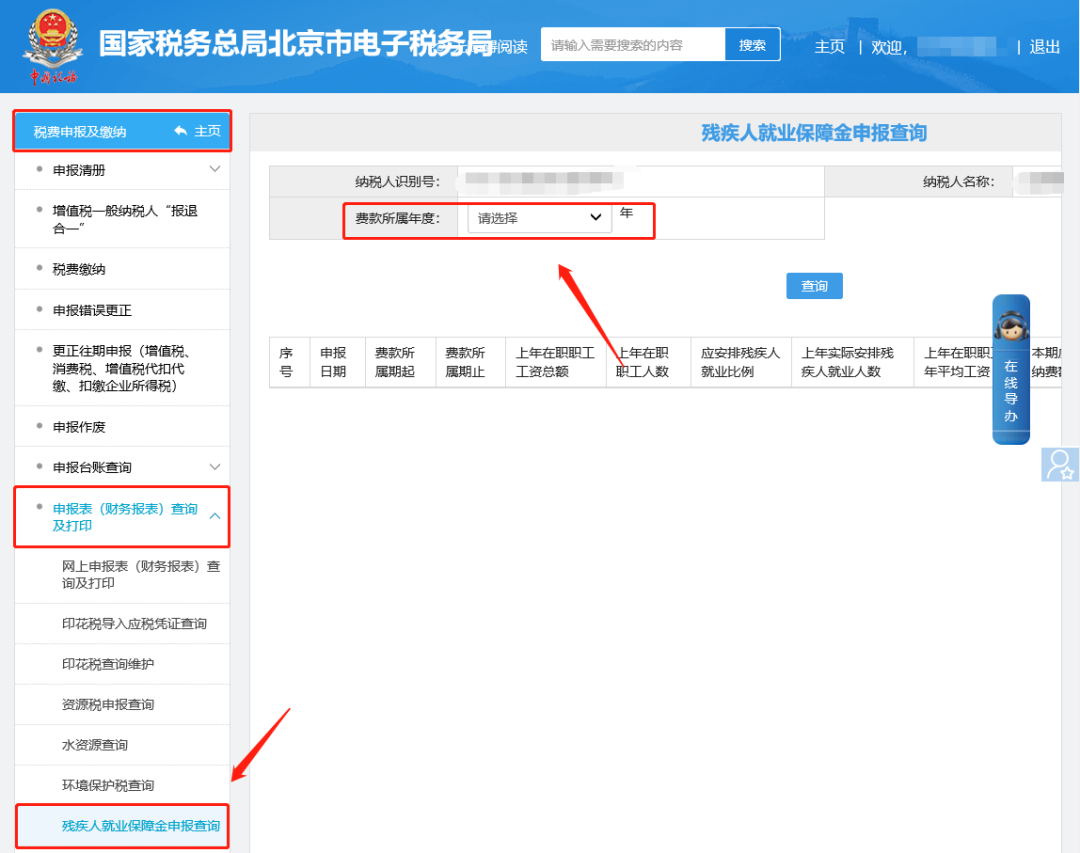This screenshot has width=1080, height=853.
Task: Expand the 申报清册 menu chevron
Action: click(215, 170)
